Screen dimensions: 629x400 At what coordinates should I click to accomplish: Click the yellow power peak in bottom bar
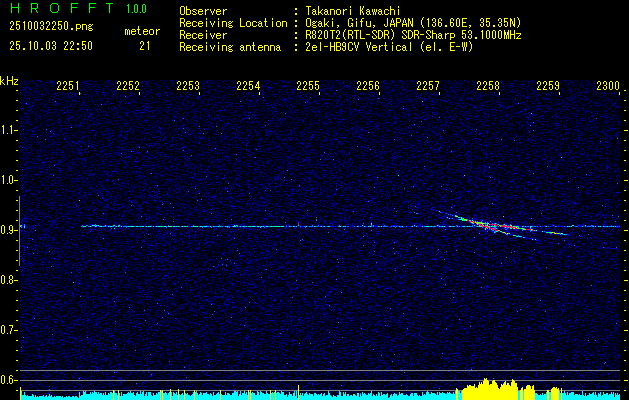[486, 387]
